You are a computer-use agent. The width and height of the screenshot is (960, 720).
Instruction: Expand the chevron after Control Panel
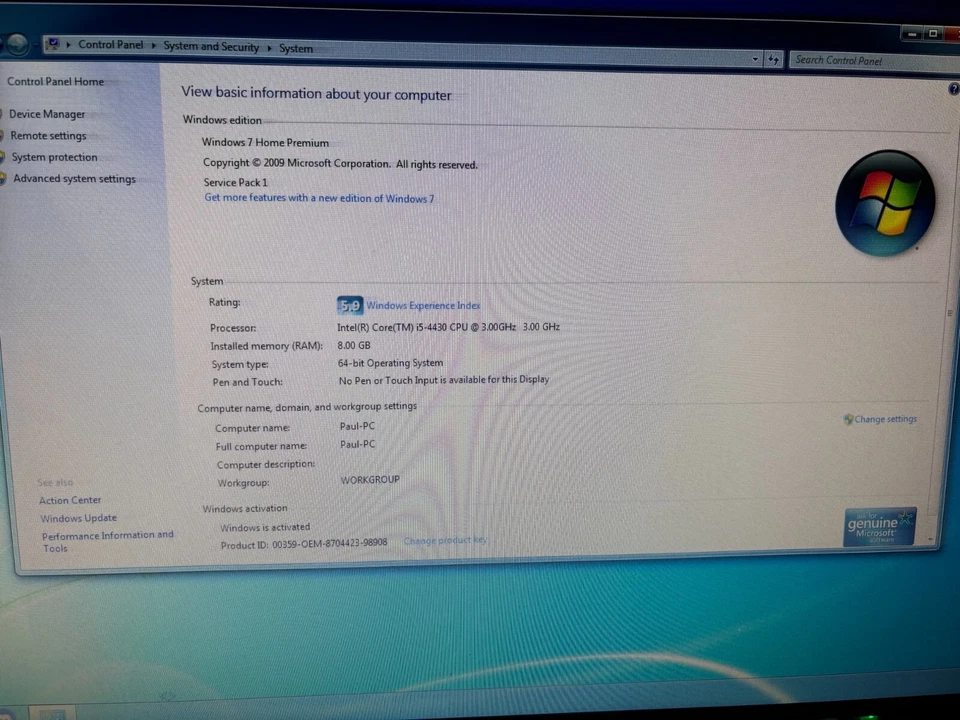pos(152,46)
